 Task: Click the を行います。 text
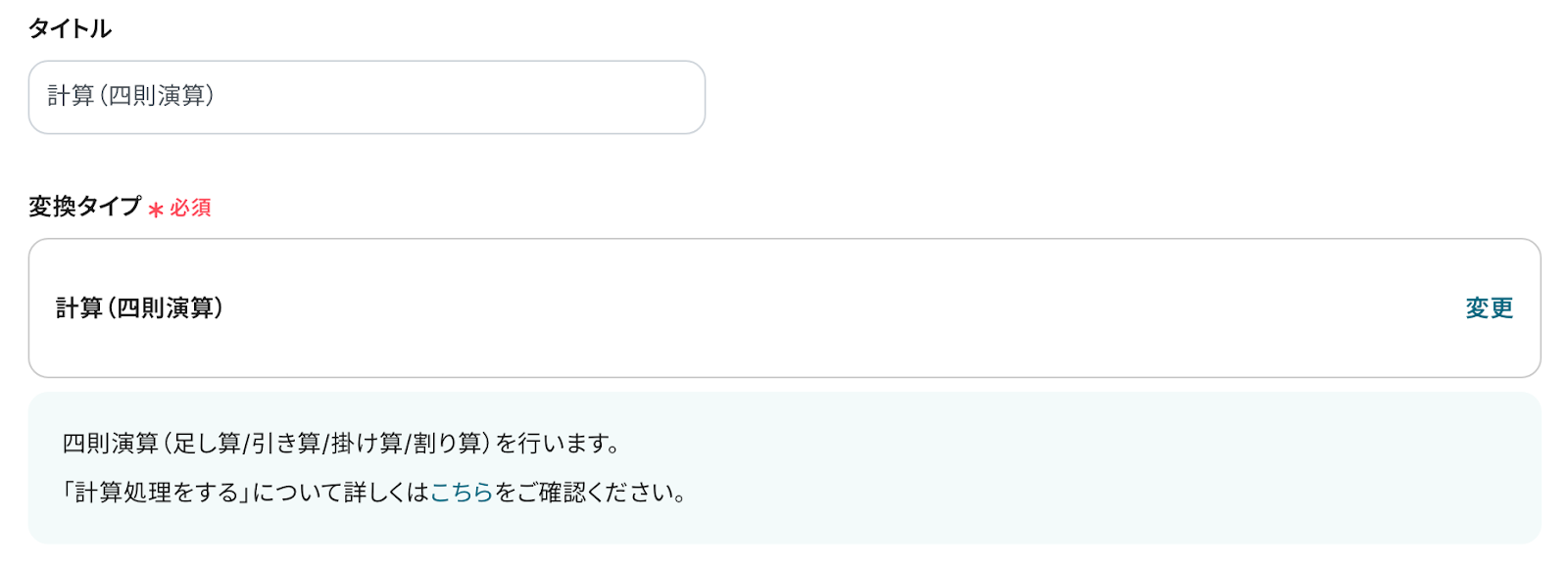pyautogui.click(x=559, y=443)
